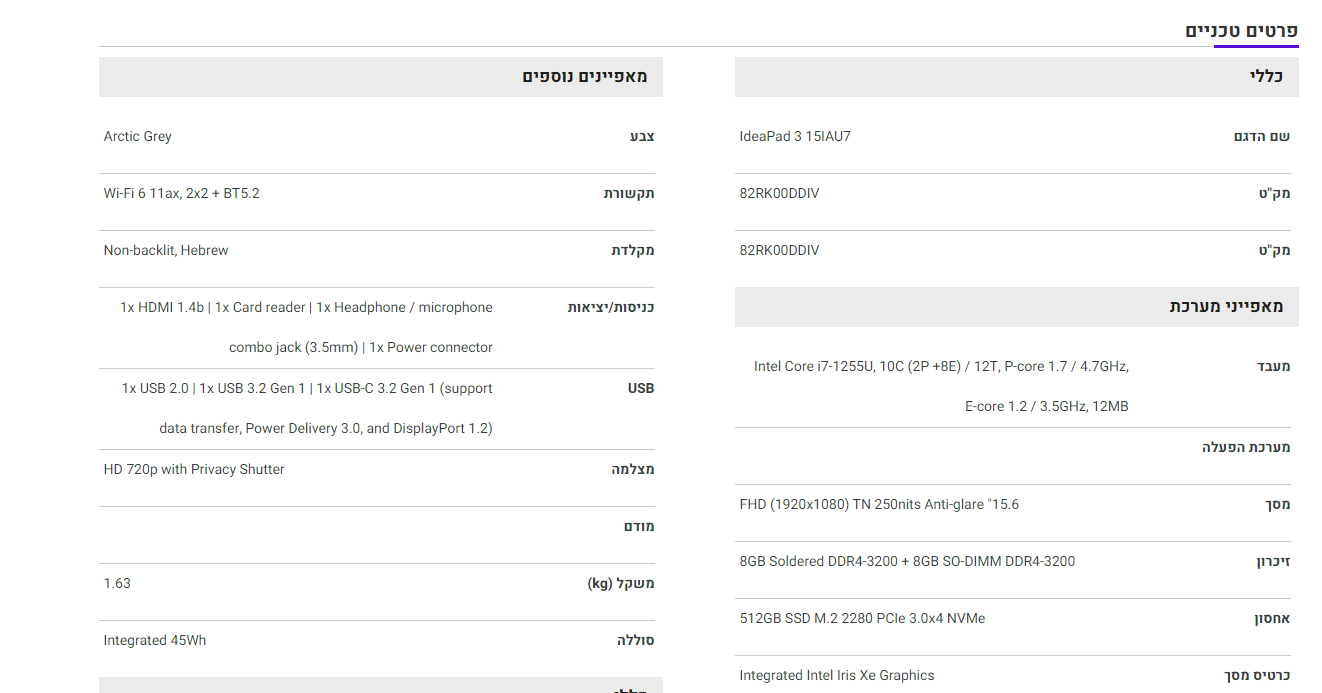Click the שם הדגם label
Screen dimensions: 1322x693
click(x=1262, y=136)
